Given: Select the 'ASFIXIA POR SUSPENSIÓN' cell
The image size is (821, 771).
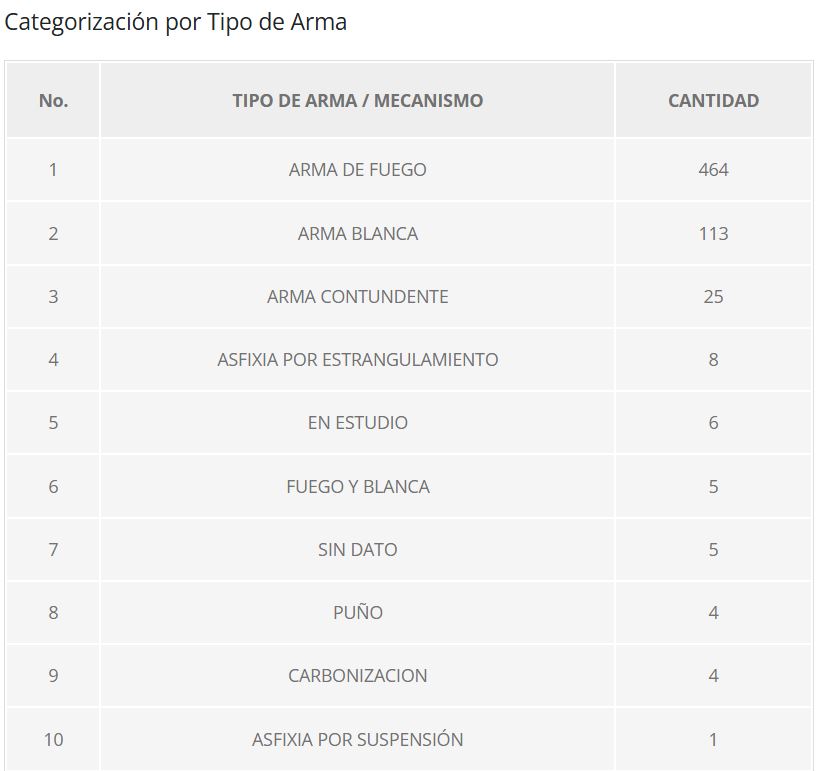Looking at the screenshot, I should (x=357, y=740).
